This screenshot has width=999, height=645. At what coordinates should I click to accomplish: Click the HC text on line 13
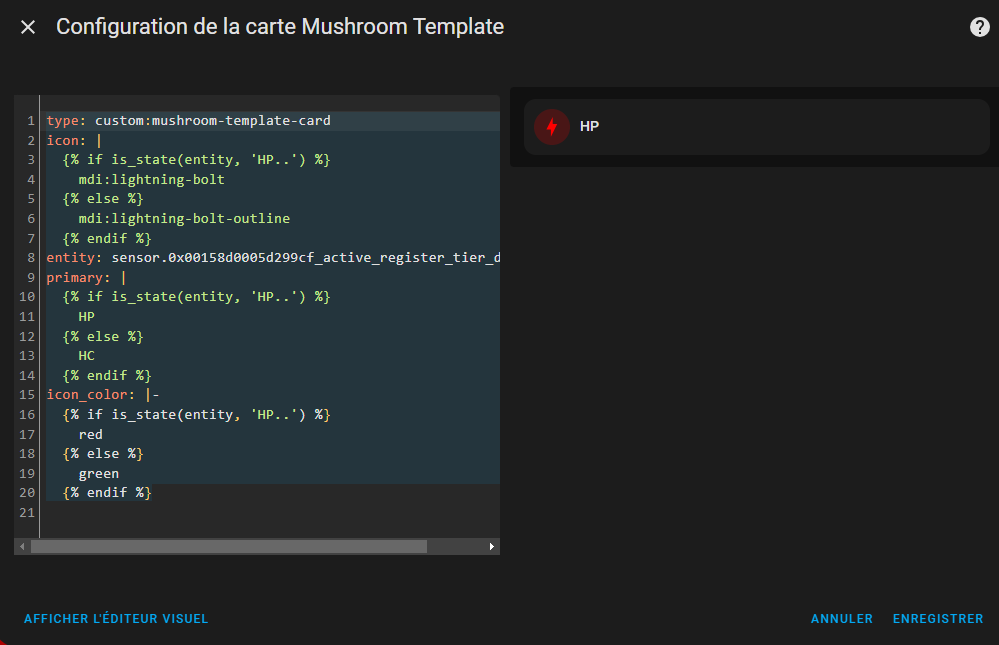click(87, 356)
